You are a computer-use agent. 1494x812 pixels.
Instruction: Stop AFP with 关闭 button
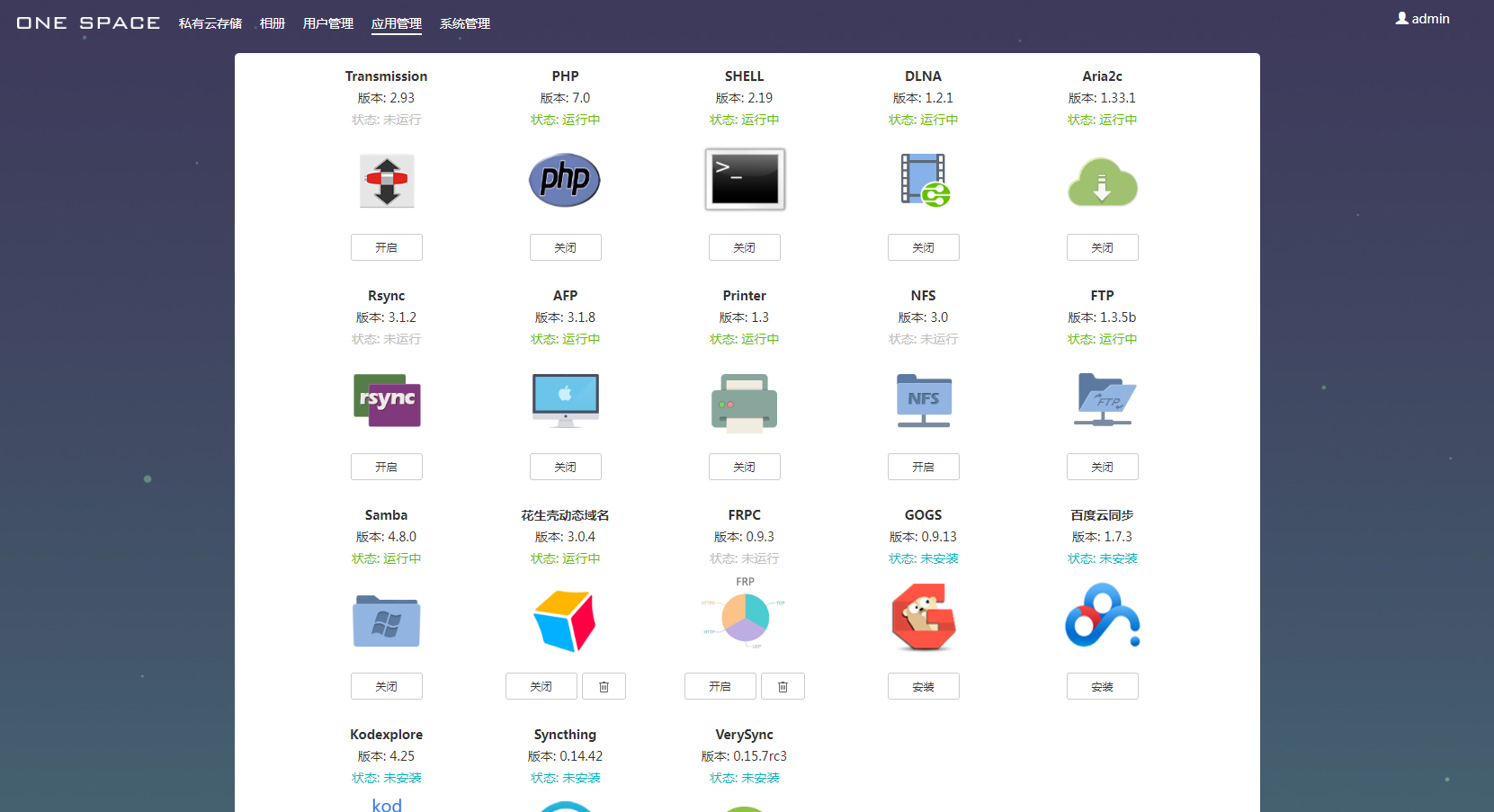[x=566, y=467]
